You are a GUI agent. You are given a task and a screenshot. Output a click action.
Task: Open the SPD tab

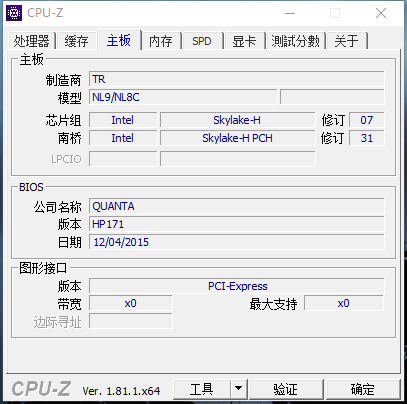pyautogui.click(x=202, y=41)
